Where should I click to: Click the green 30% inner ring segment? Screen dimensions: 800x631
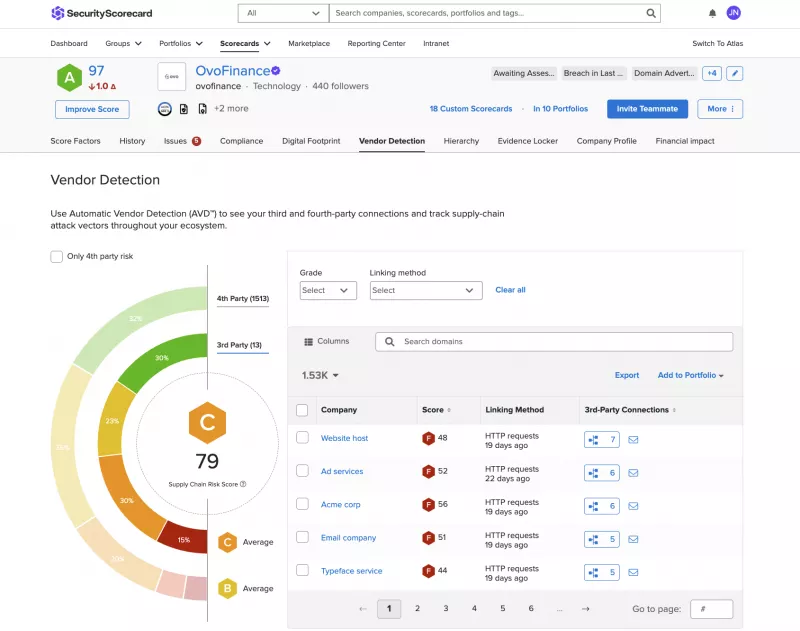pos(163,360)
